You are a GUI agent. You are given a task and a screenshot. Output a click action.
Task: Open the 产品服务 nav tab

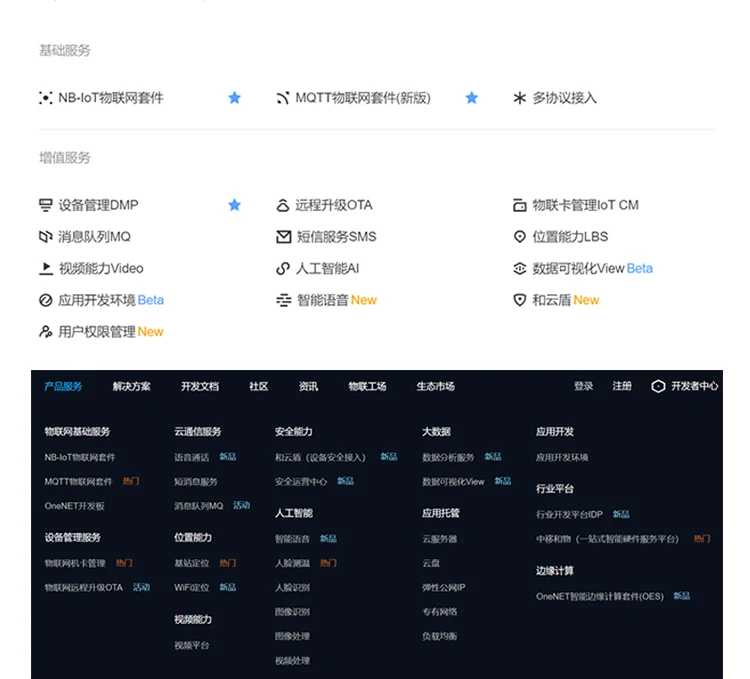coord(63,386)
